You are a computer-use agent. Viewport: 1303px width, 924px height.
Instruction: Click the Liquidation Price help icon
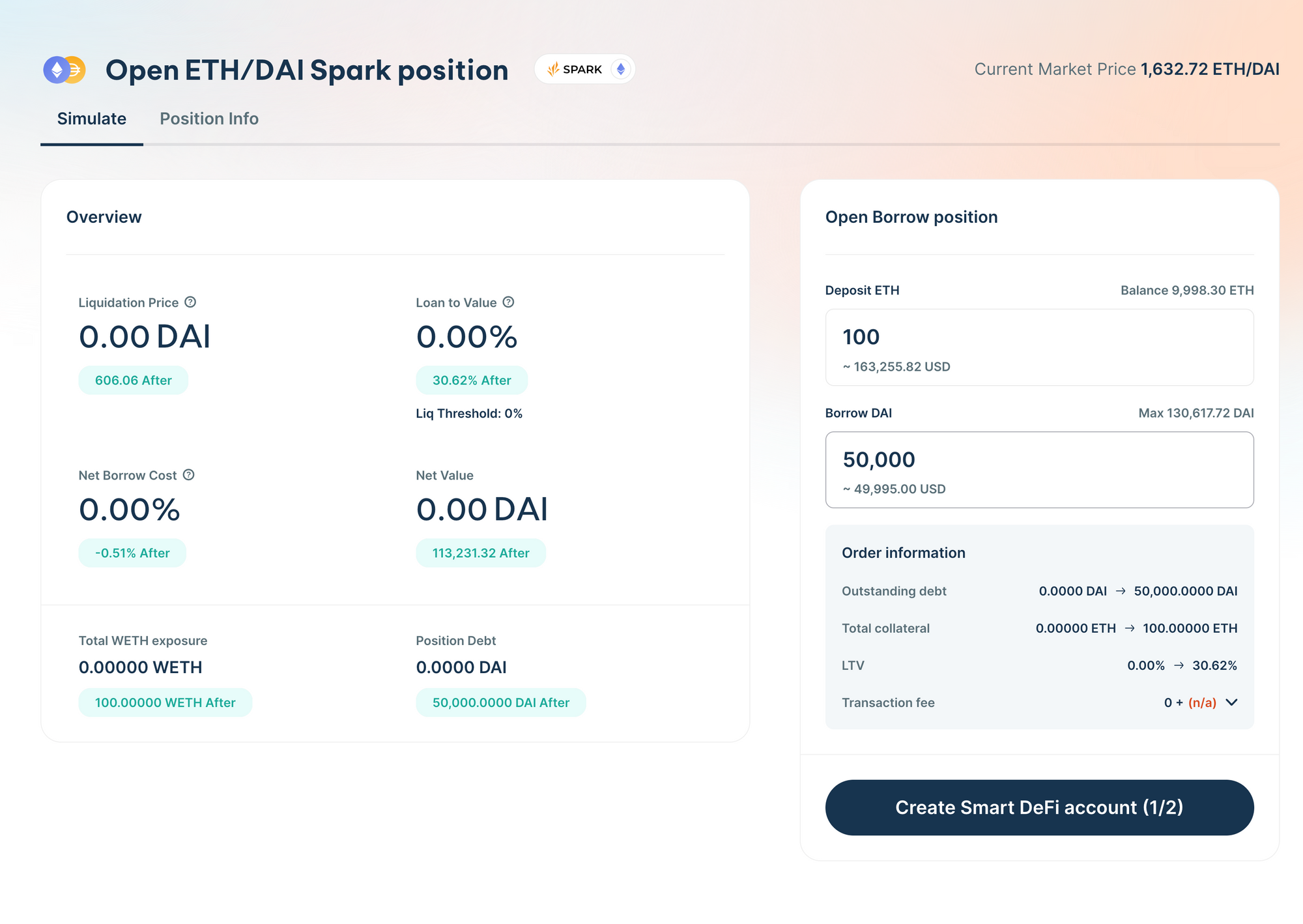[x=190, y=302]
